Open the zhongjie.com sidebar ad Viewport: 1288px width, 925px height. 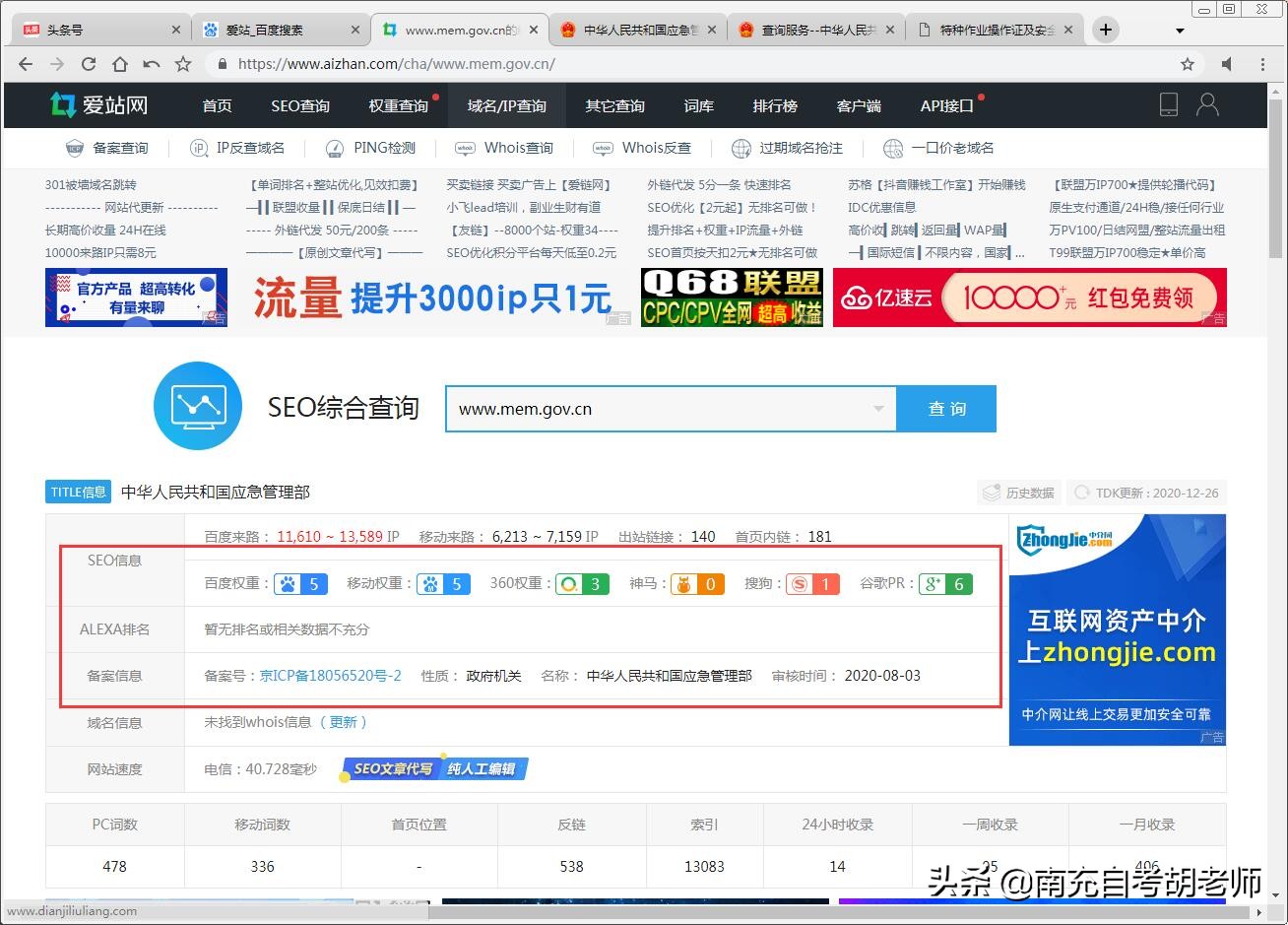1118,629
